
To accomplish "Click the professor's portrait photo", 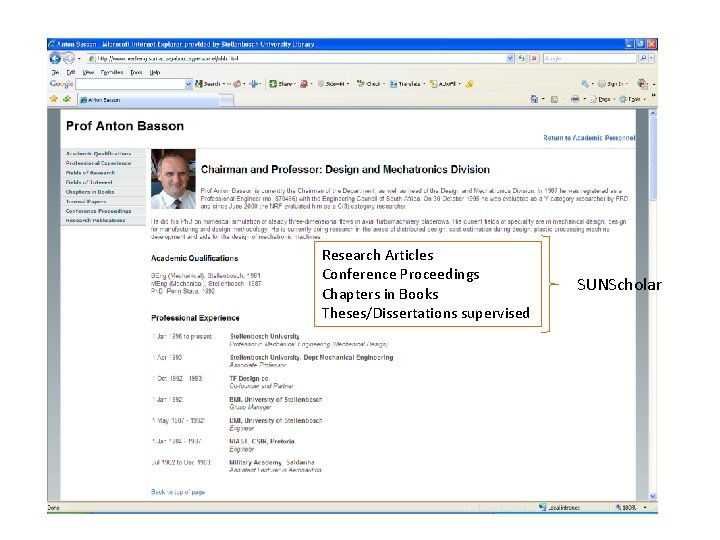I will [173, 179].
